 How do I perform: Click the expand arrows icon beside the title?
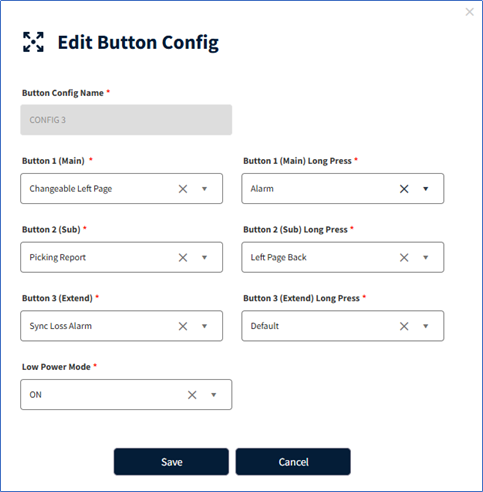33,42
